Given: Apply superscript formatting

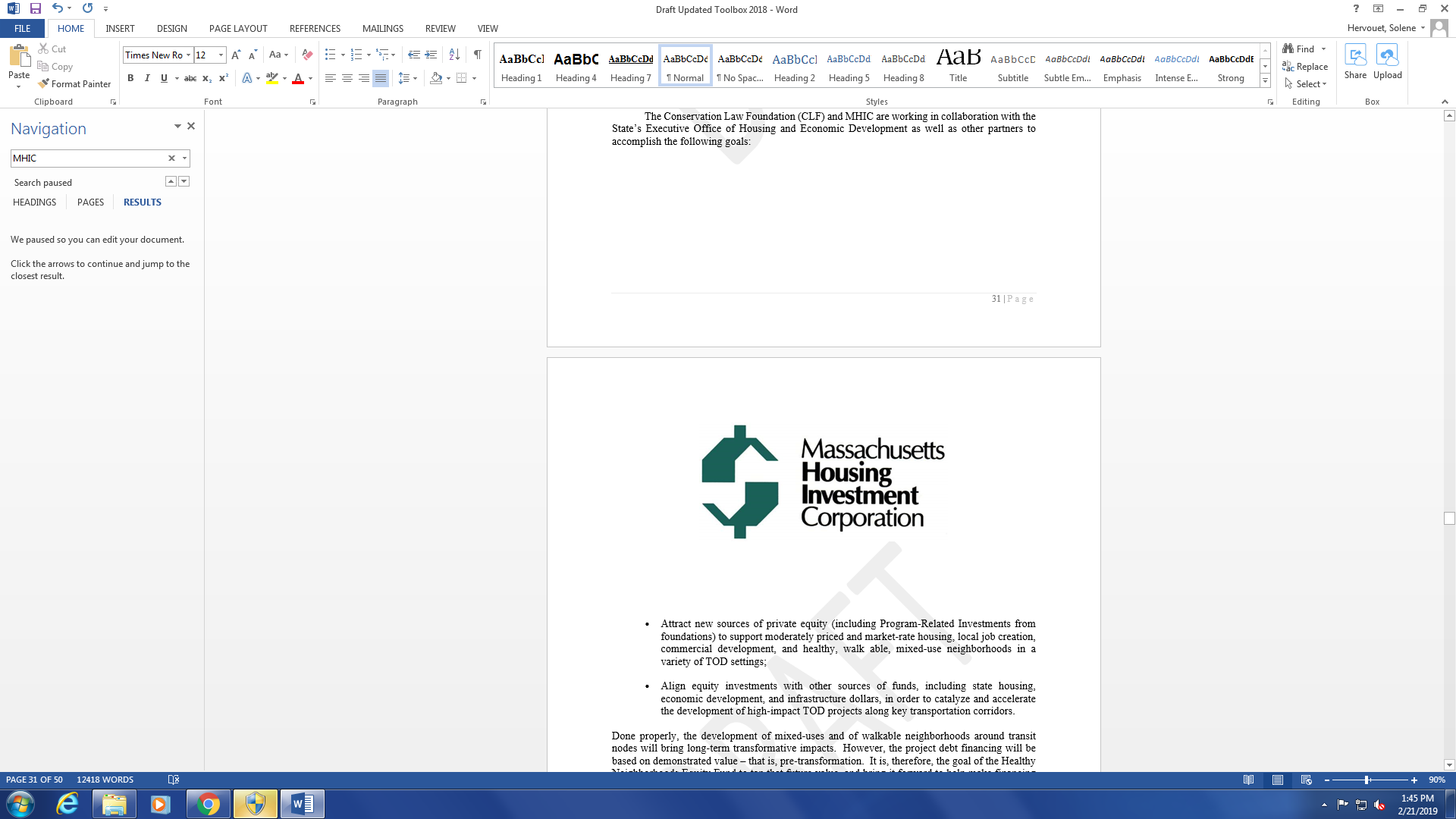Looking at the screenshot, I should (224, 78).
